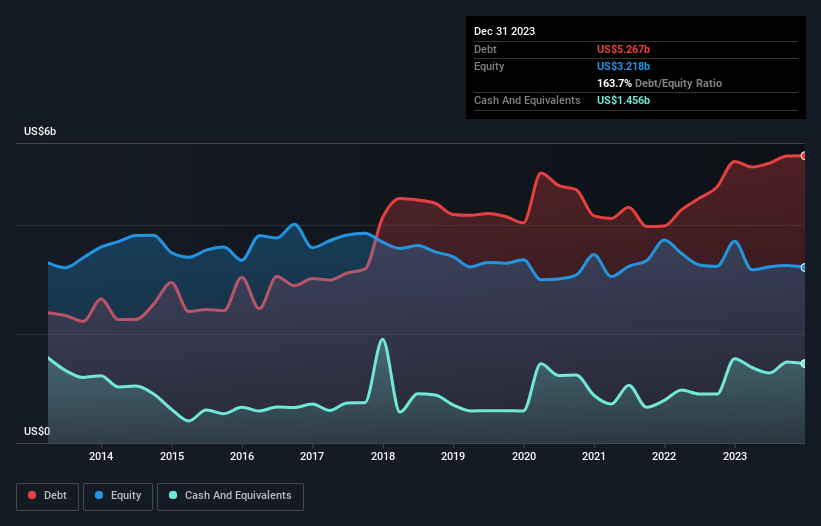This screenshot has width=821, height=526.
Task: Toggle the Debt series legend button
Action: point(47,496)
